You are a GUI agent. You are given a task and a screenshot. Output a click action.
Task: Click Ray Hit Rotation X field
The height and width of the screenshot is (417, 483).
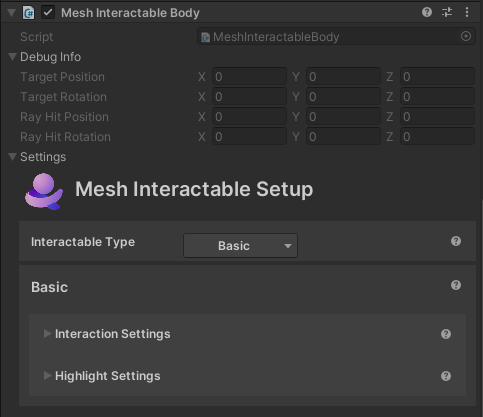click(249, 137)
